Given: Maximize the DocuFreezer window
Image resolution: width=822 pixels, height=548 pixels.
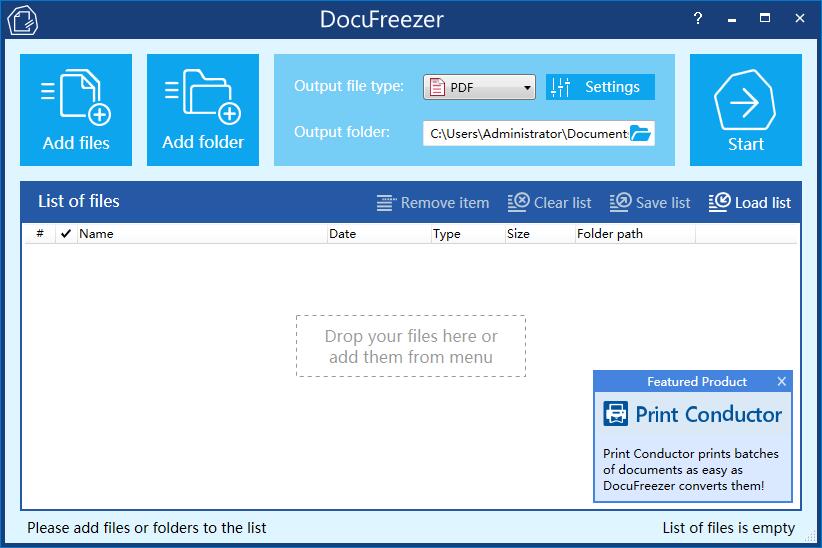Looking at the screenshot, I should point(765,18).
